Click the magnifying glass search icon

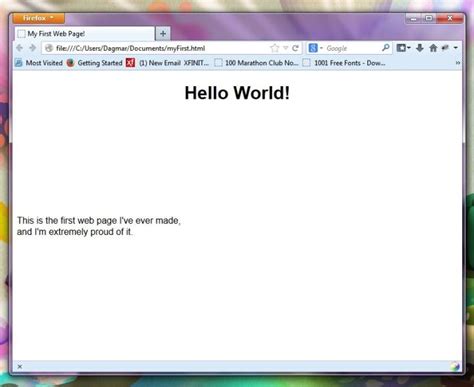pyautogui.click(x=386, y=48)
